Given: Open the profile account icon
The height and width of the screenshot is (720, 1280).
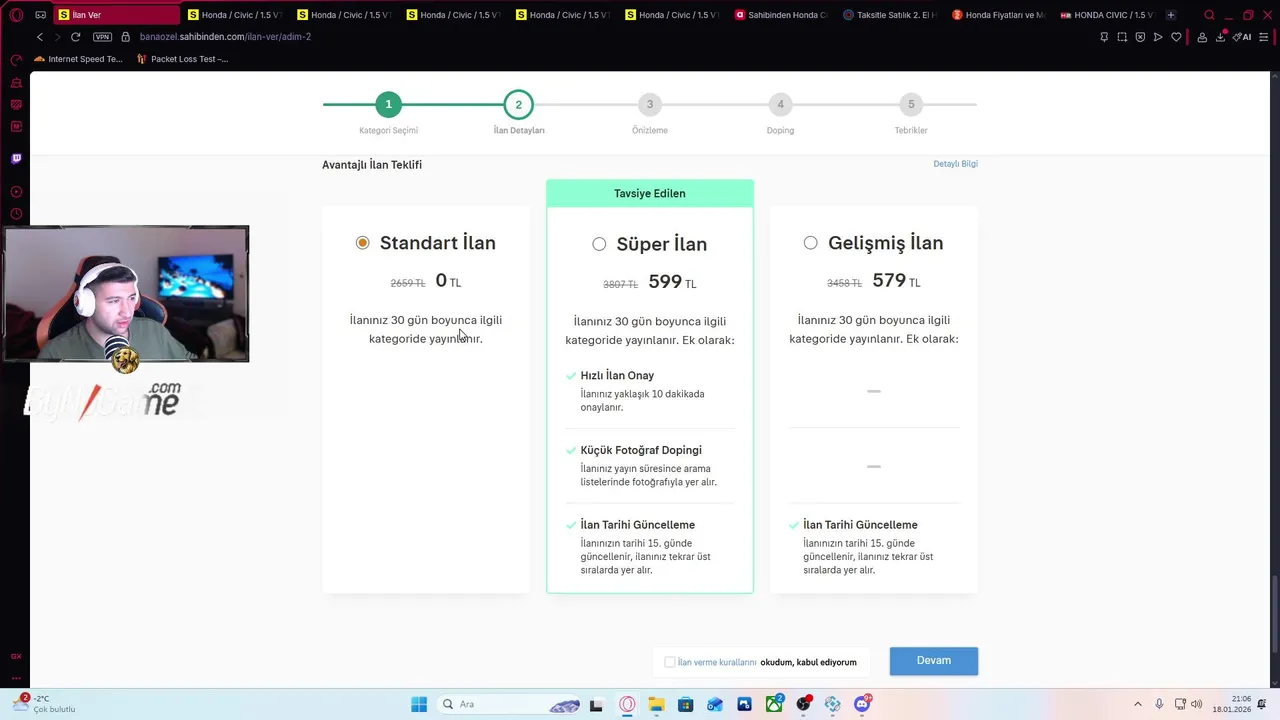Looking at the screenshot, I should 1202,37.
